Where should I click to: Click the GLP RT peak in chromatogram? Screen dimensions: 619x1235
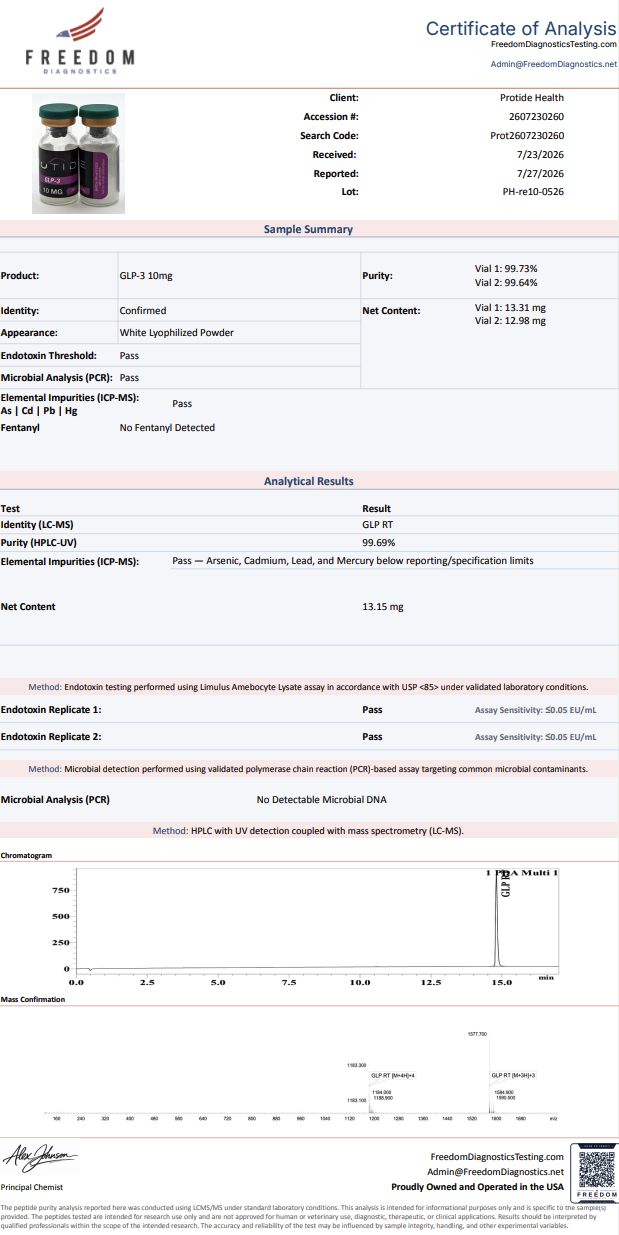click(x=498, y=920)
